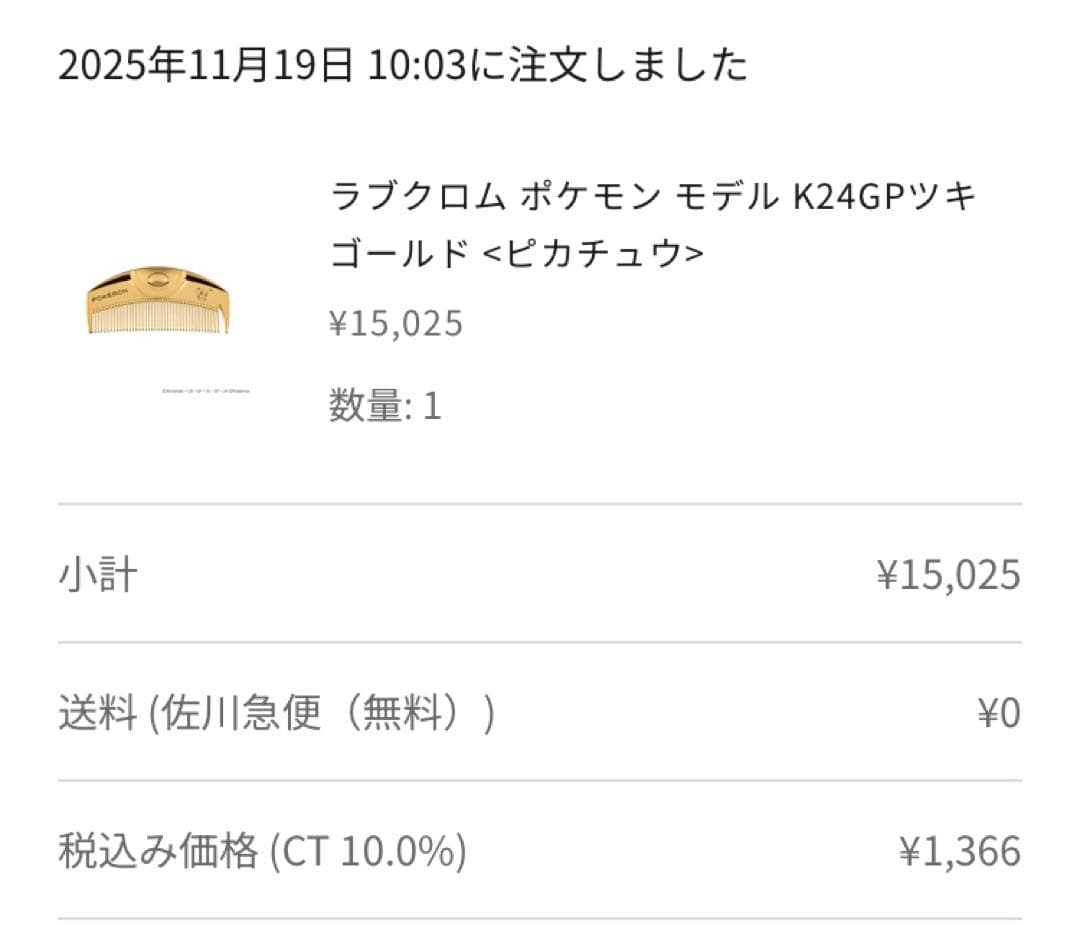Click the ¥15,025 item price below the product name

tap(396, 323)
